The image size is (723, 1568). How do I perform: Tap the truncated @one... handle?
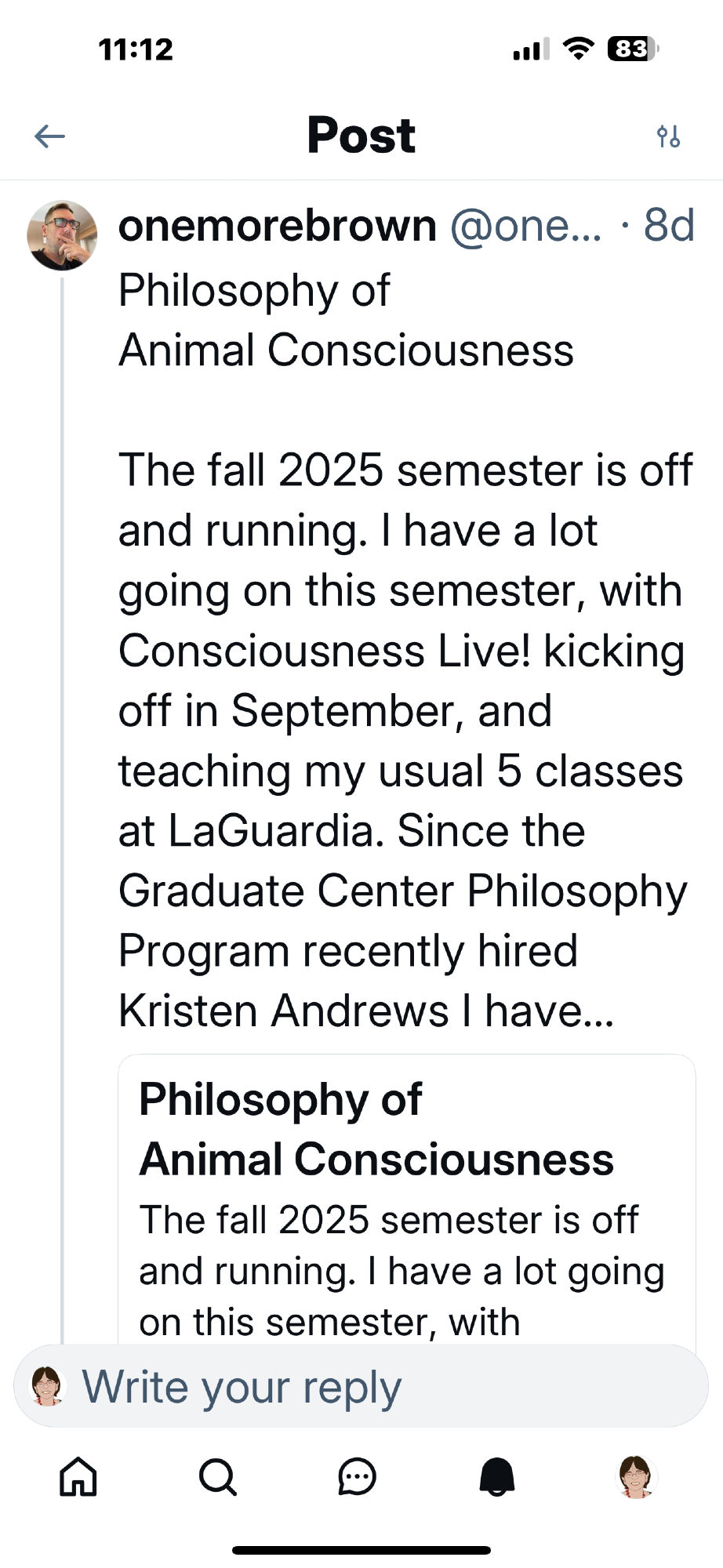coord(525,227)
